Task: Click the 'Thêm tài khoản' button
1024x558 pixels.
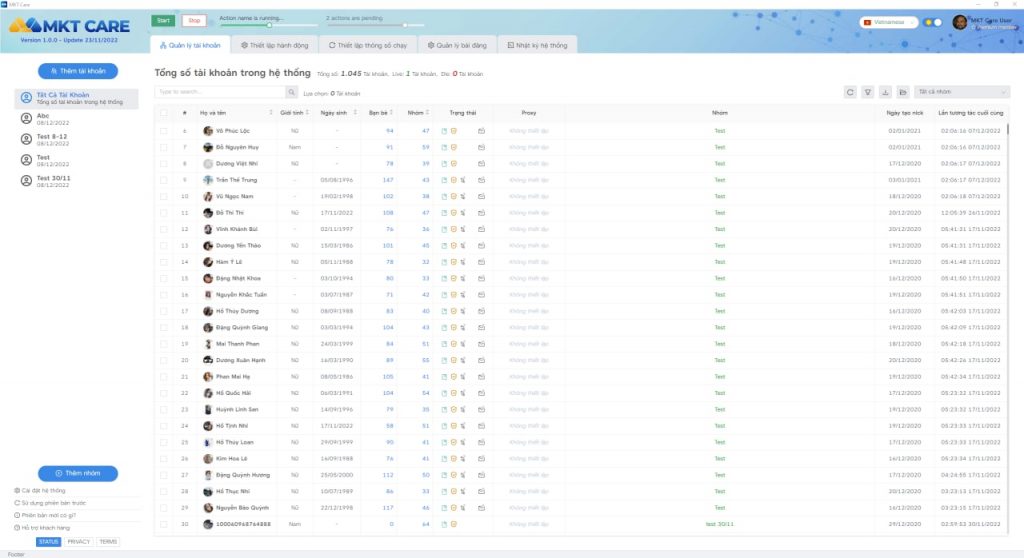Action: point(78,71)
